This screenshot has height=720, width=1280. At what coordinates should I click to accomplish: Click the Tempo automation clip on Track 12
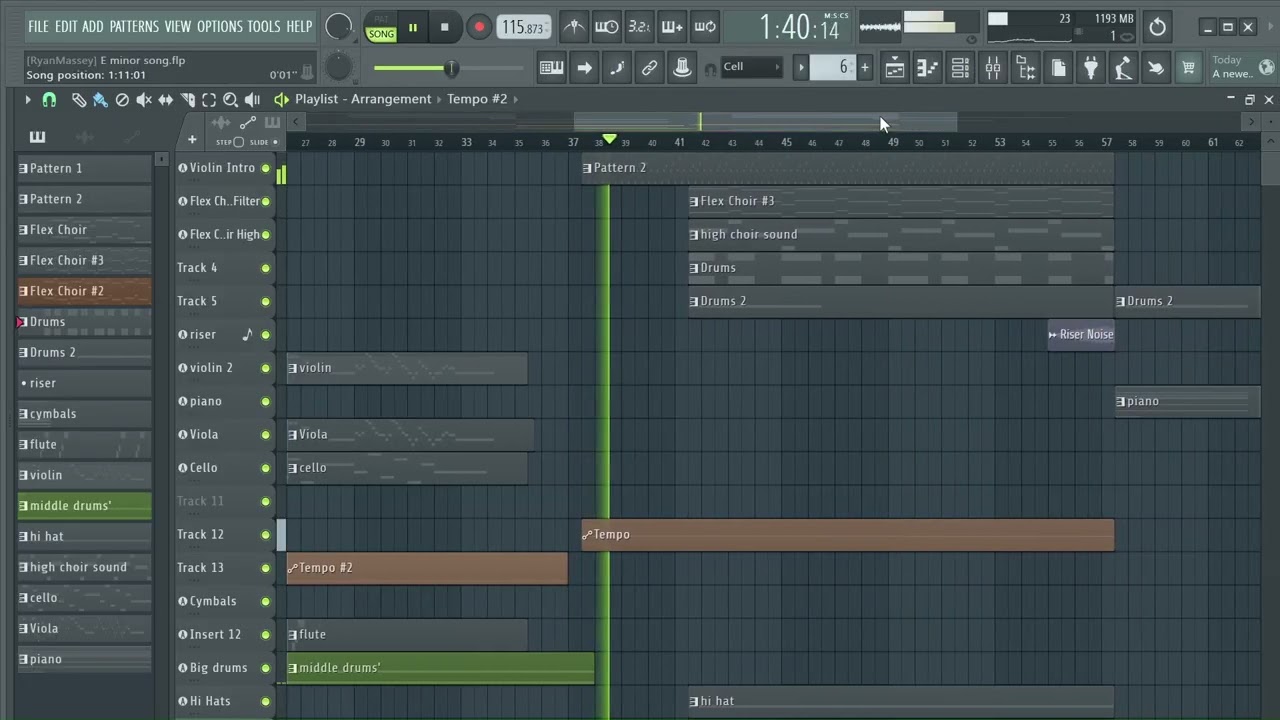click(847, 535)
